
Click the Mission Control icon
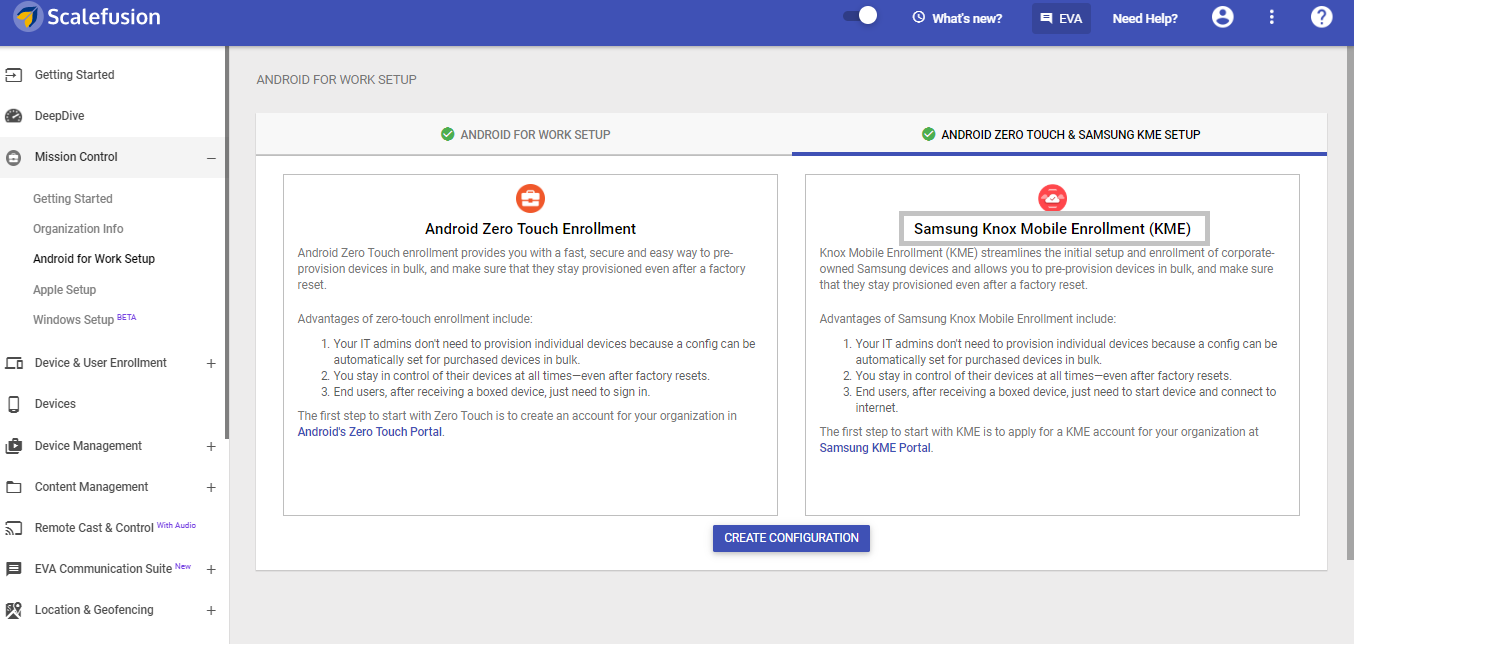pyautogui.click(x=14, y=157)
